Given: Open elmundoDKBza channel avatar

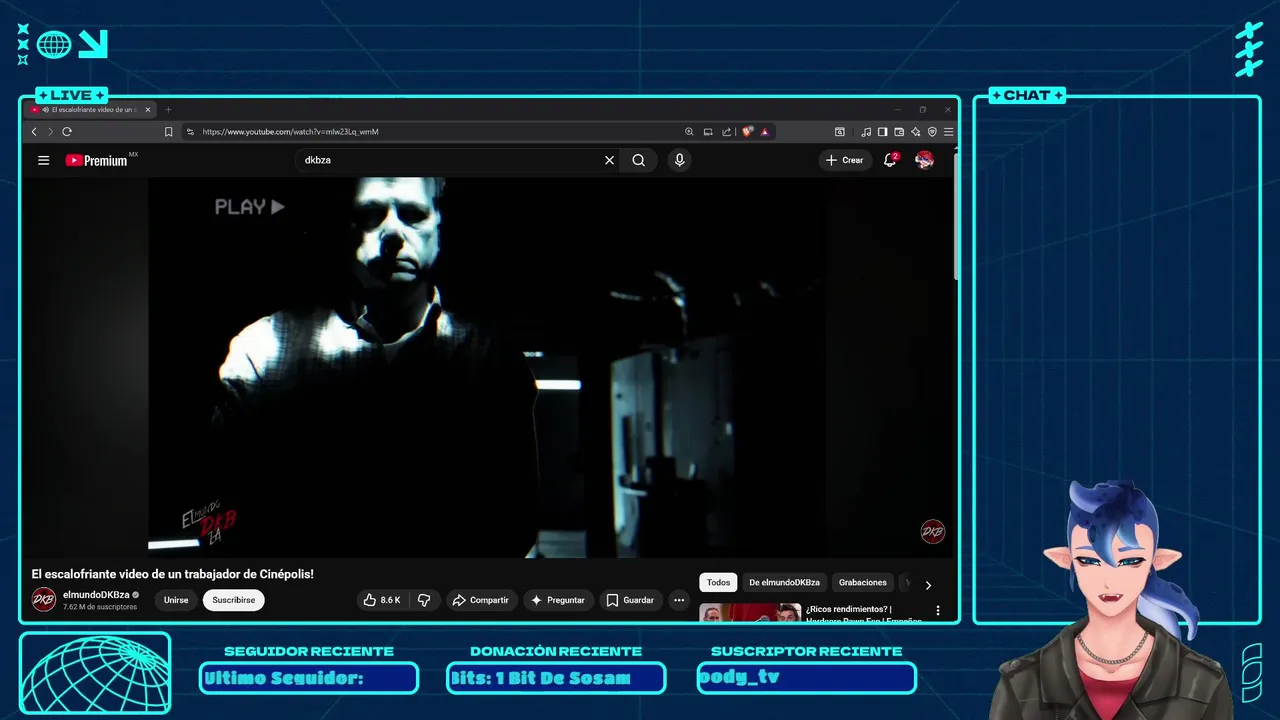Looking at the screenshot, I should pos(44,600).
